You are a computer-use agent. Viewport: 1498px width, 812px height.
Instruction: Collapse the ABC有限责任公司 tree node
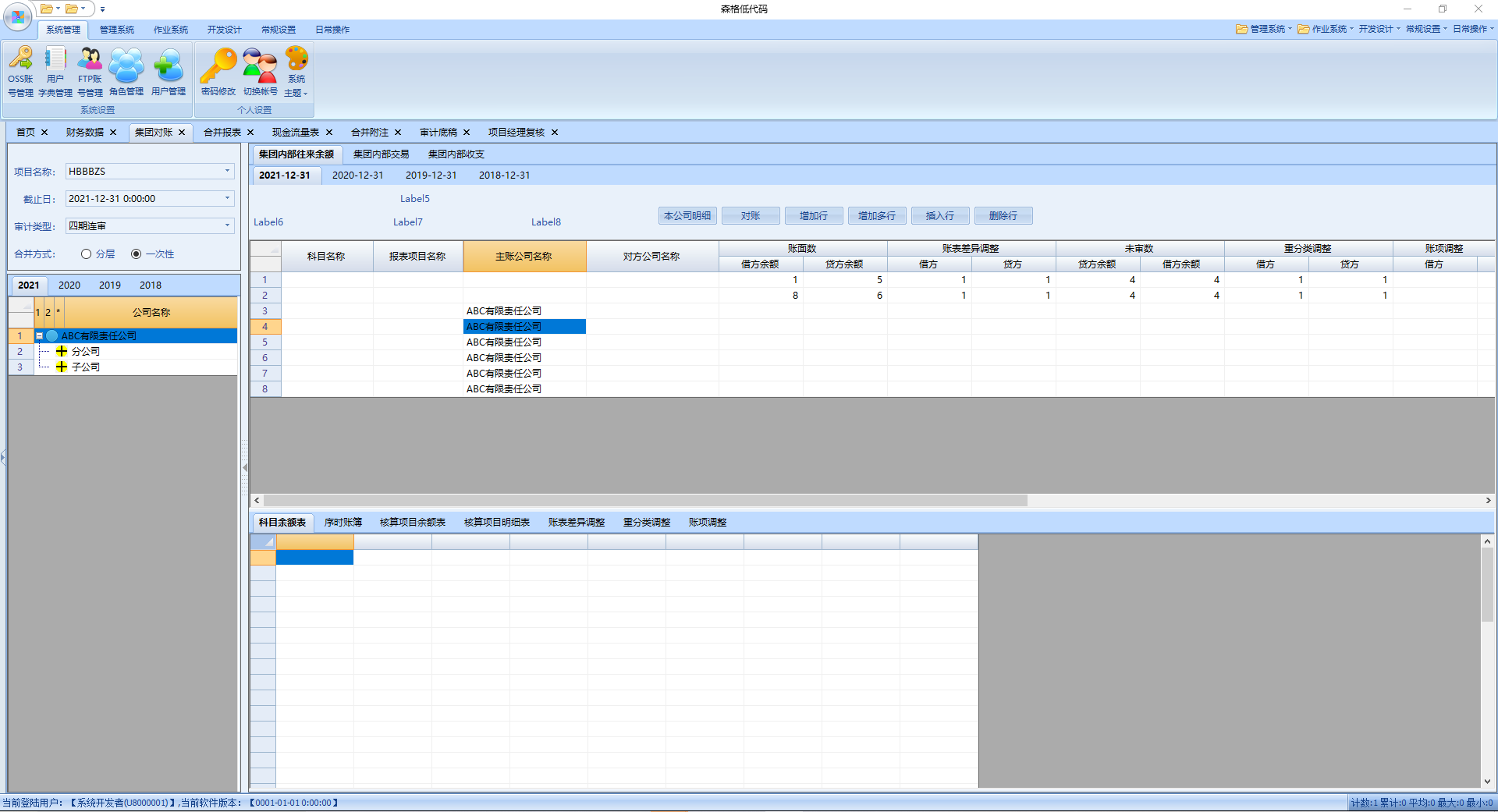click(x=39, y=336)
